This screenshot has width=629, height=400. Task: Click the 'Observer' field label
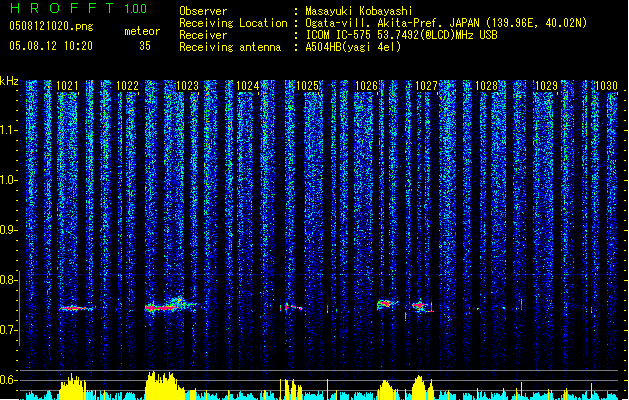click(x=203, y=11)
